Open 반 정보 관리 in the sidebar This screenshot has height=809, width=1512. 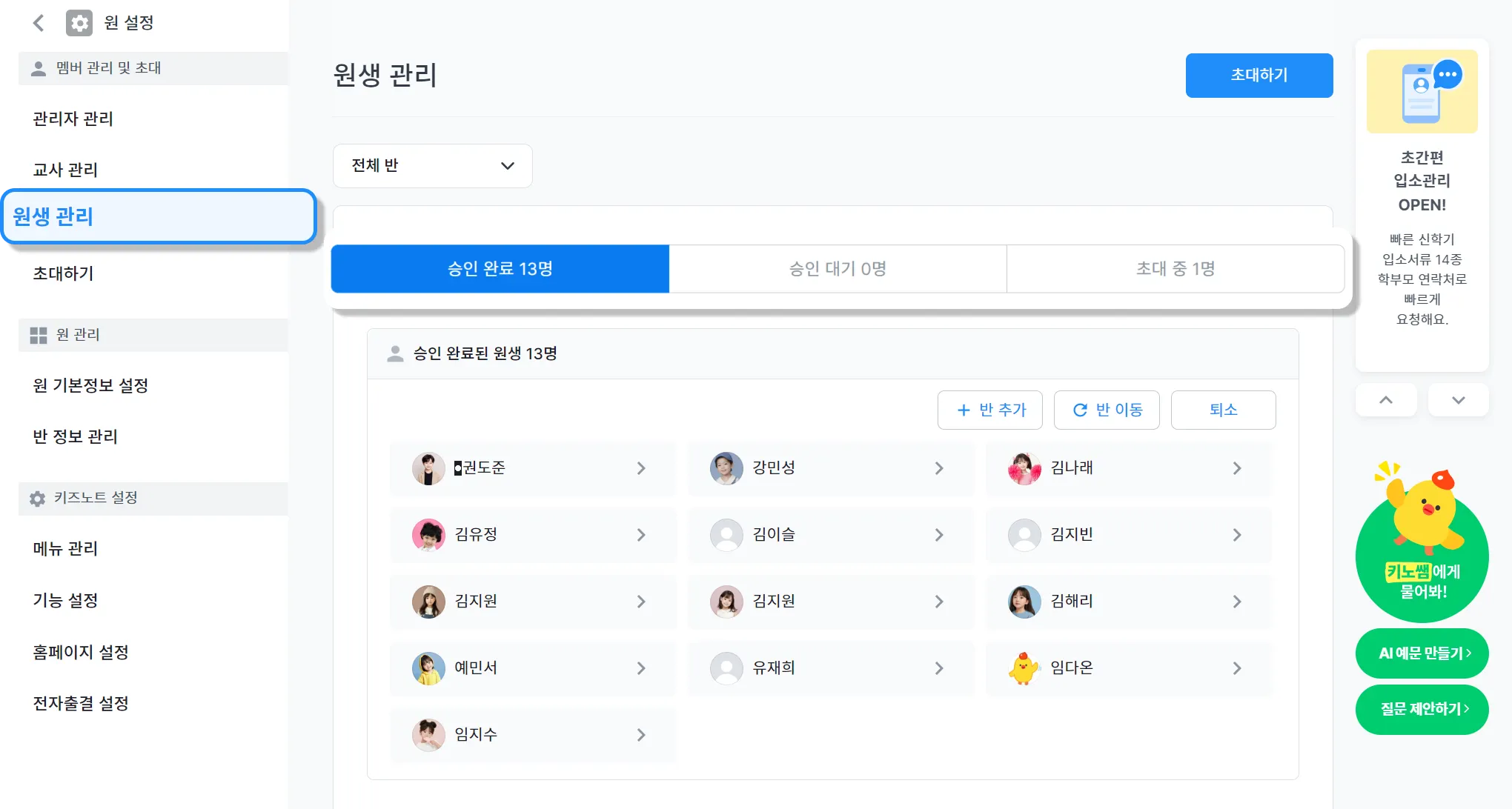pyautogui.click(x=75, y=437)
